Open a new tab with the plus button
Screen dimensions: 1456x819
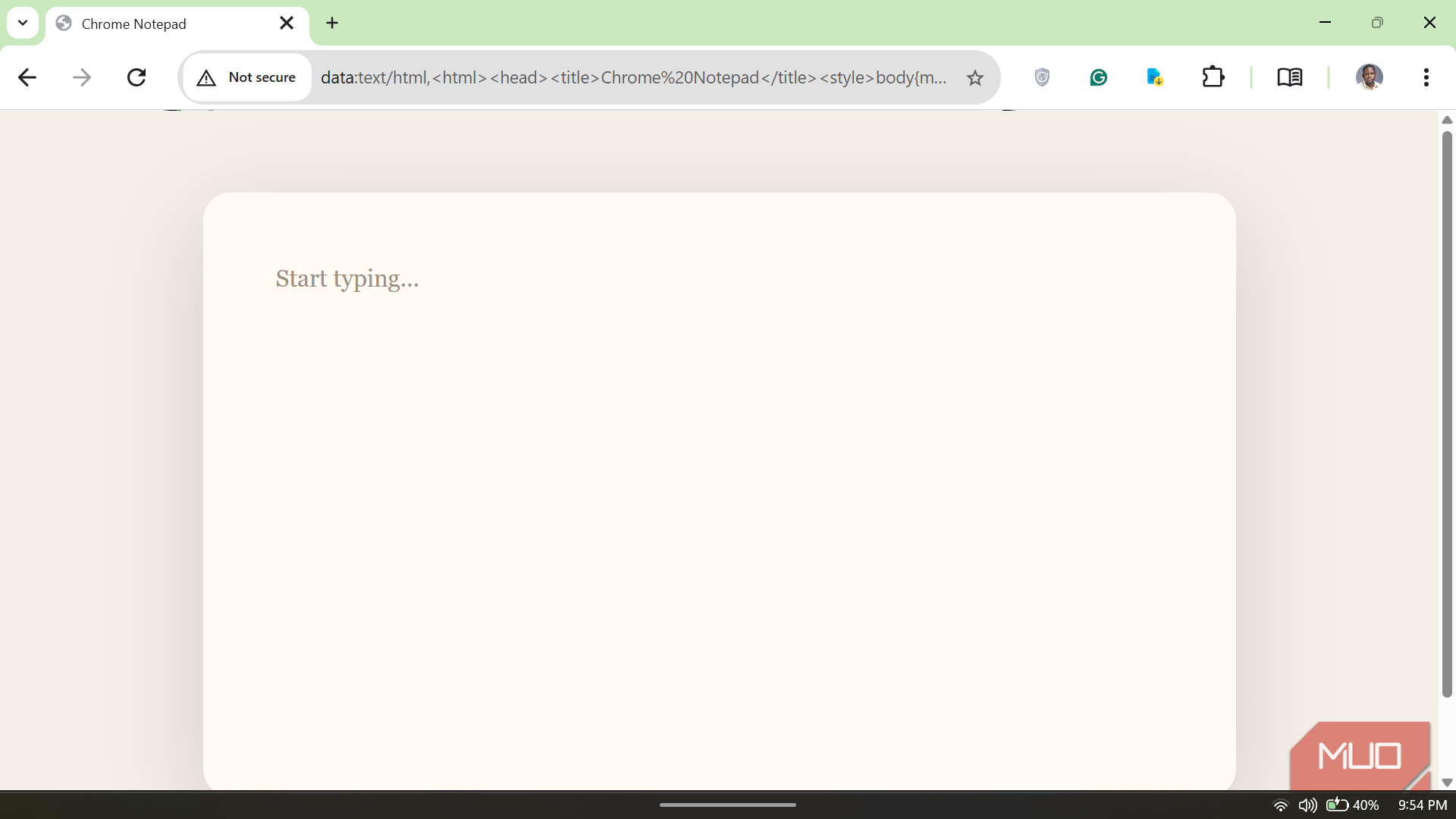332,24
